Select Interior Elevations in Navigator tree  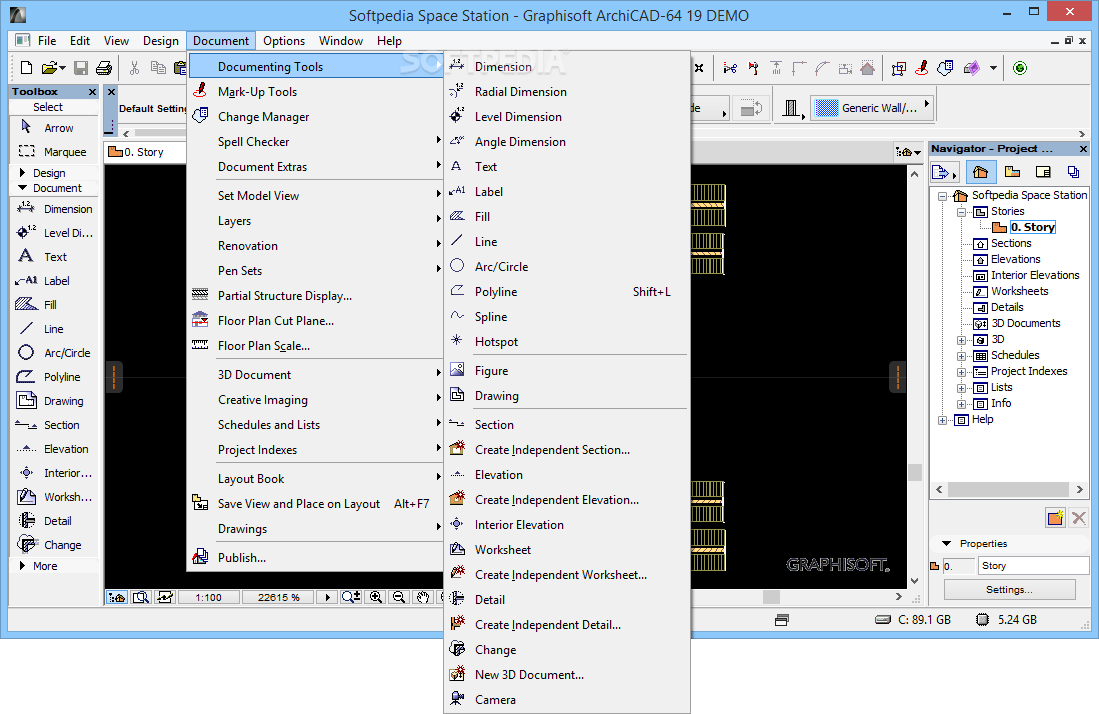(x=1035, y=275)
